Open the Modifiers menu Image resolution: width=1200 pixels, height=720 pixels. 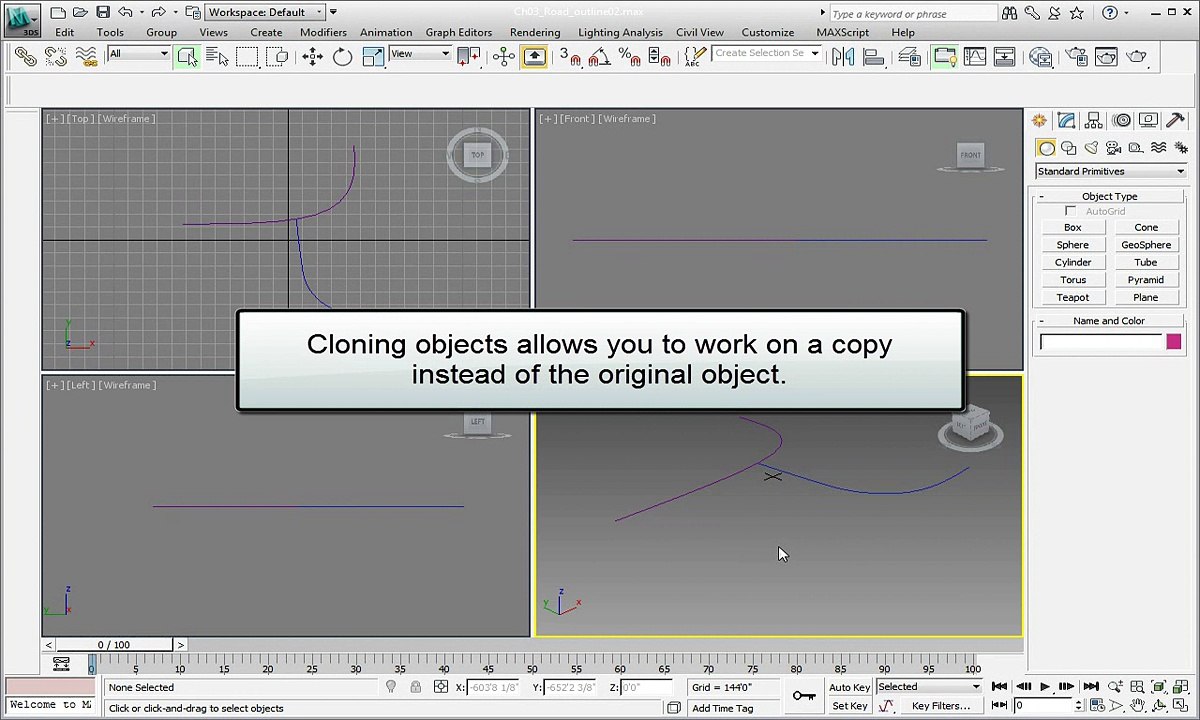coord(323,32)
